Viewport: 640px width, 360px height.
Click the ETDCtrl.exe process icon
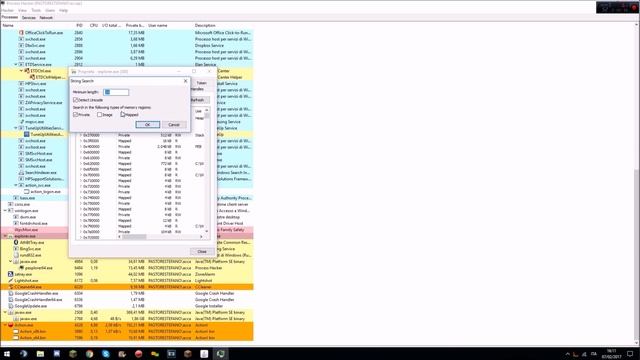[x=27, y=71]
